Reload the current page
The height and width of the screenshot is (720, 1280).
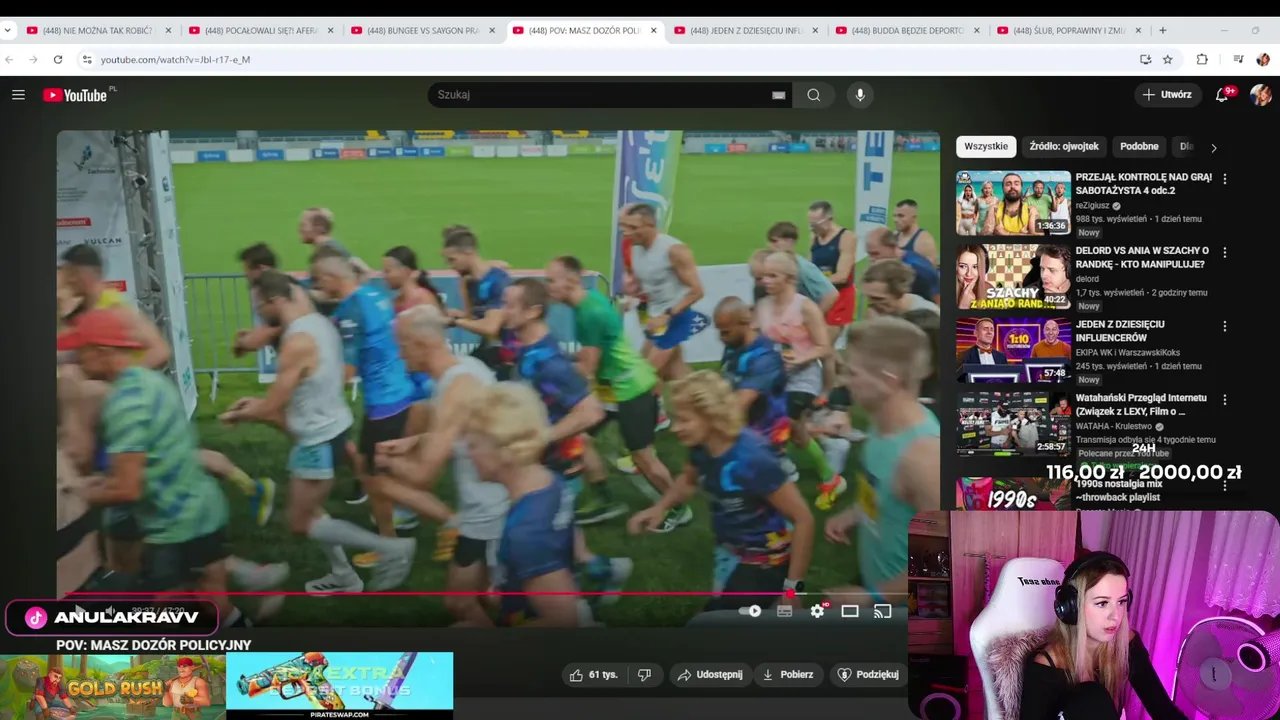(58, 60)
